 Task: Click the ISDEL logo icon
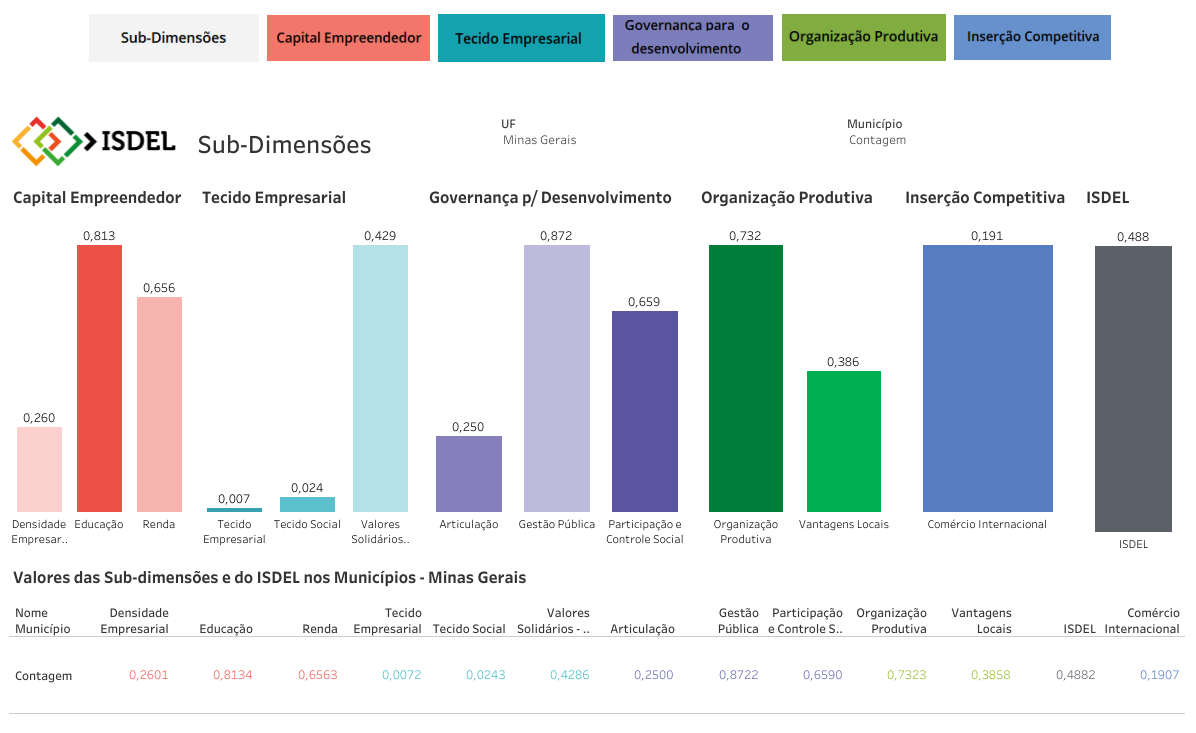click(47, 141)
